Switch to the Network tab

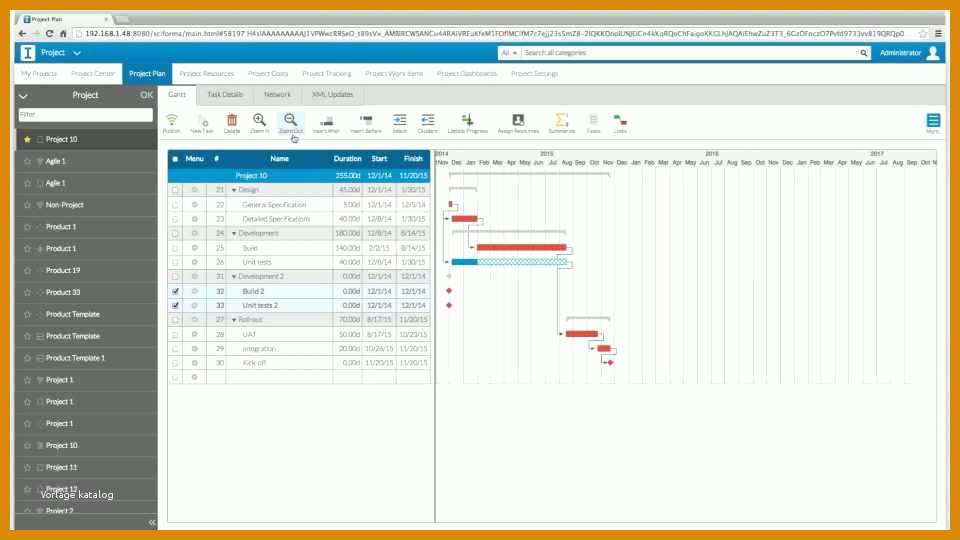[277, 95]
